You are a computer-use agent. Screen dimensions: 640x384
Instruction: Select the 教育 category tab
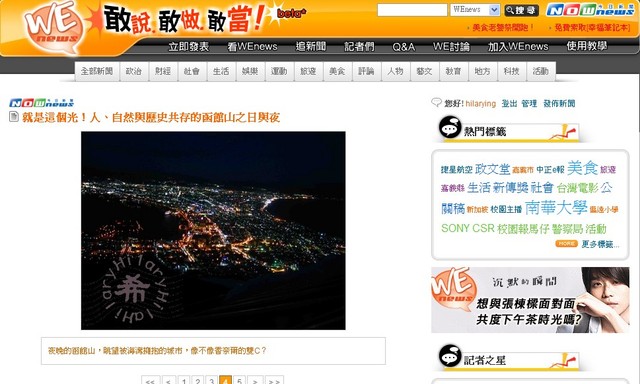pos(453,71)
